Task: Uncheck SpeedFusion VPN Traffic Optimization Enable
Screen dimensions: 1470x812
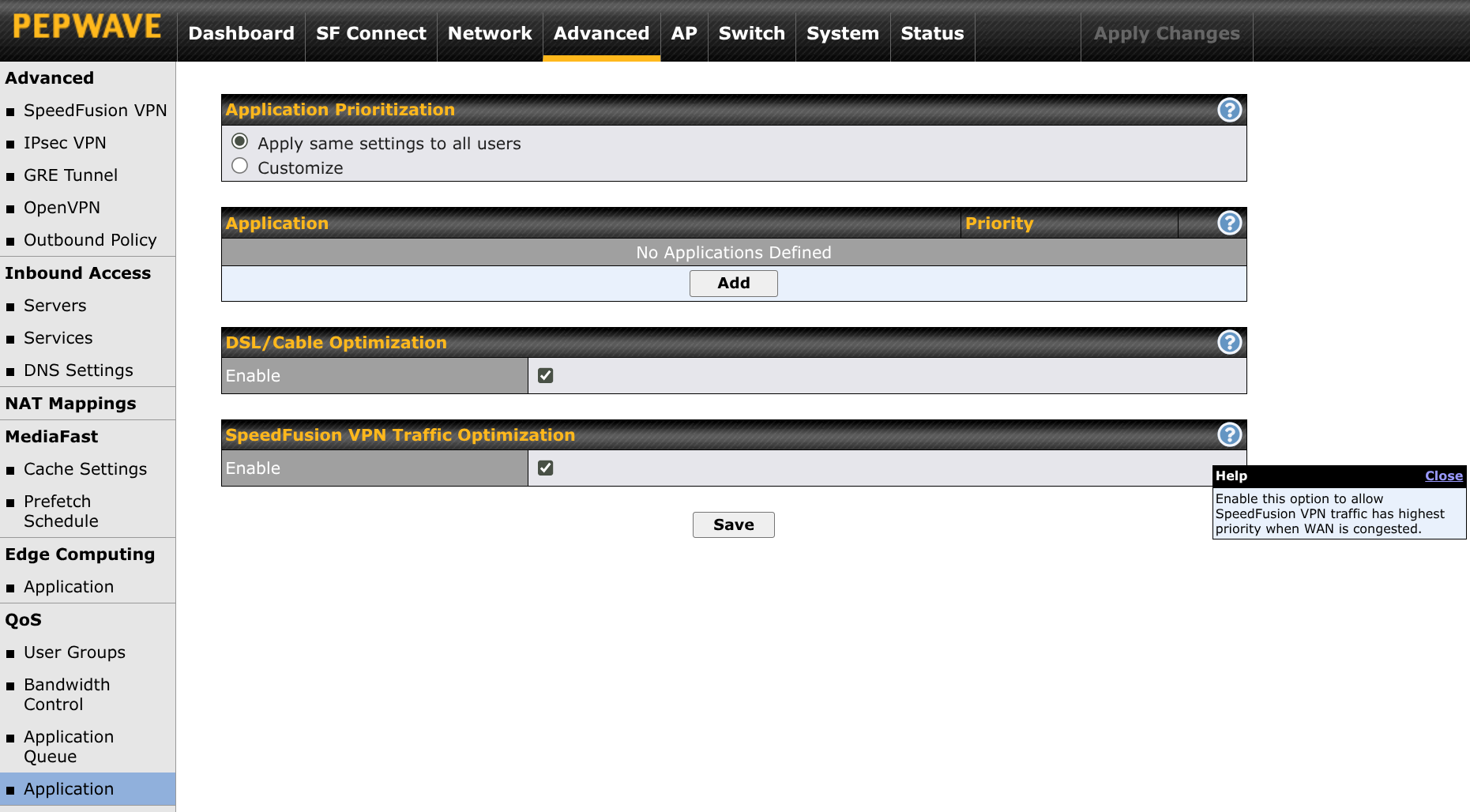Action: coord(545,468)
